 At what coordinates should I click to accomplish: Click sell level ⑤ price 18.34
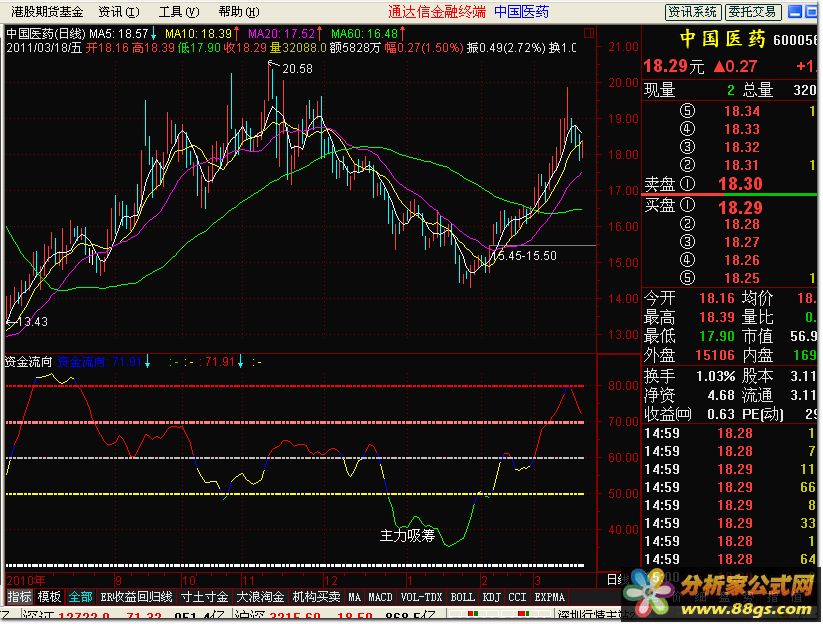pyautogui.click(x=741, y=111)
